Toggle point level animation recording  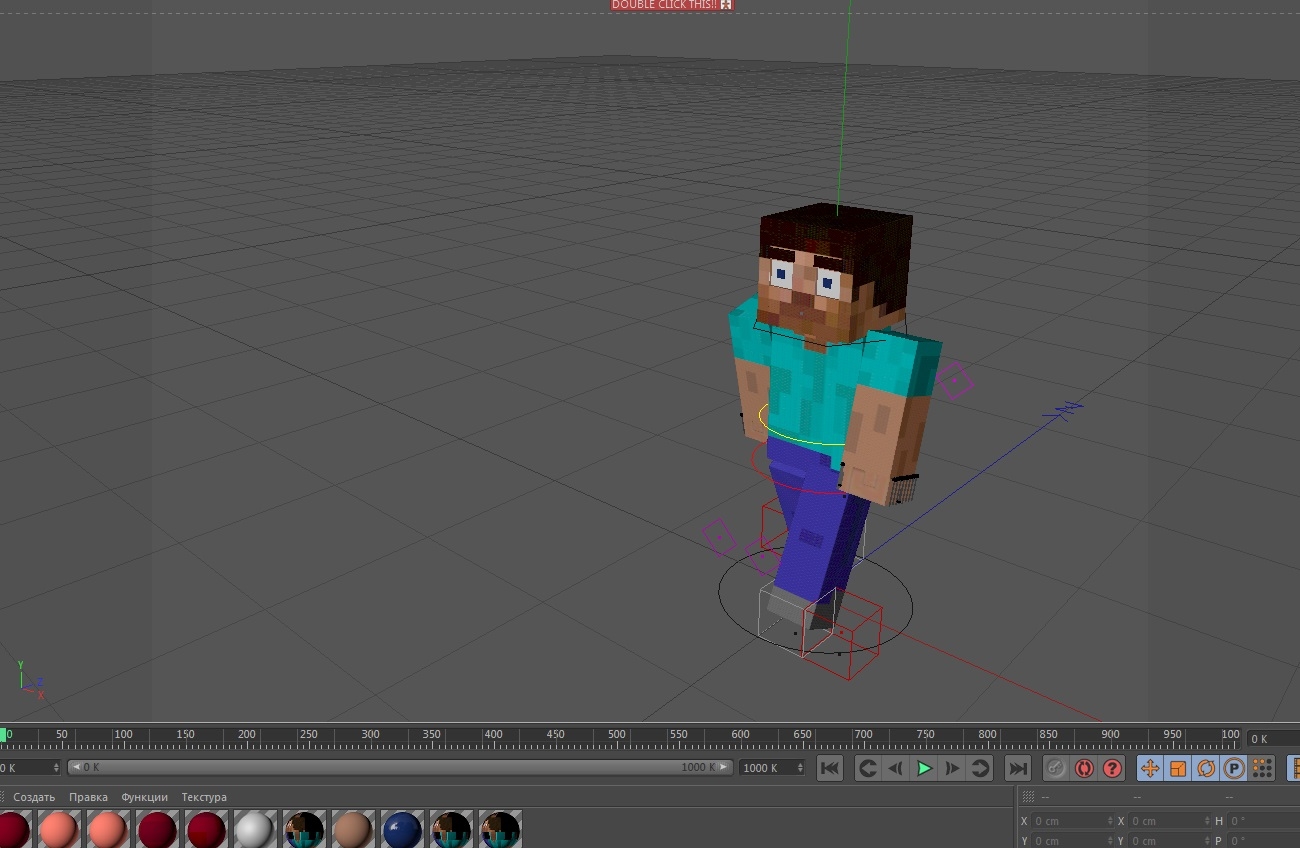(x=1262, y=768)
